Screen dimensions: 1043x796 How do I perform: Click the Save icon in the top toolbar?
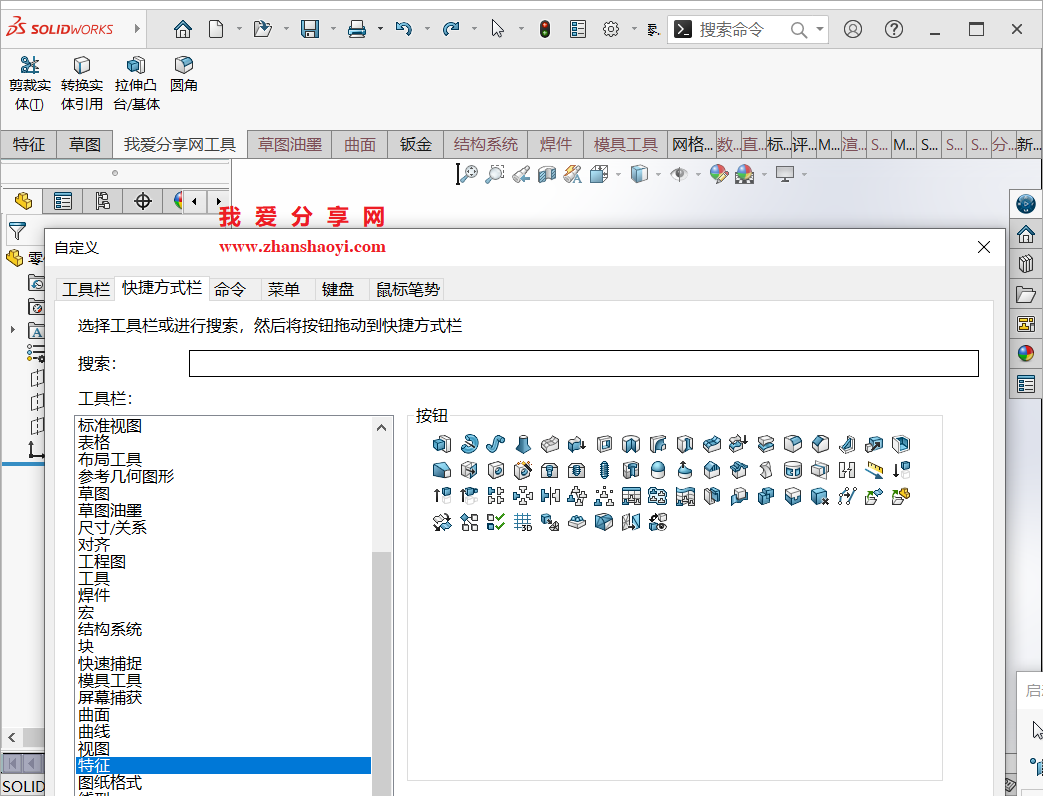click(x=310, y=28)
